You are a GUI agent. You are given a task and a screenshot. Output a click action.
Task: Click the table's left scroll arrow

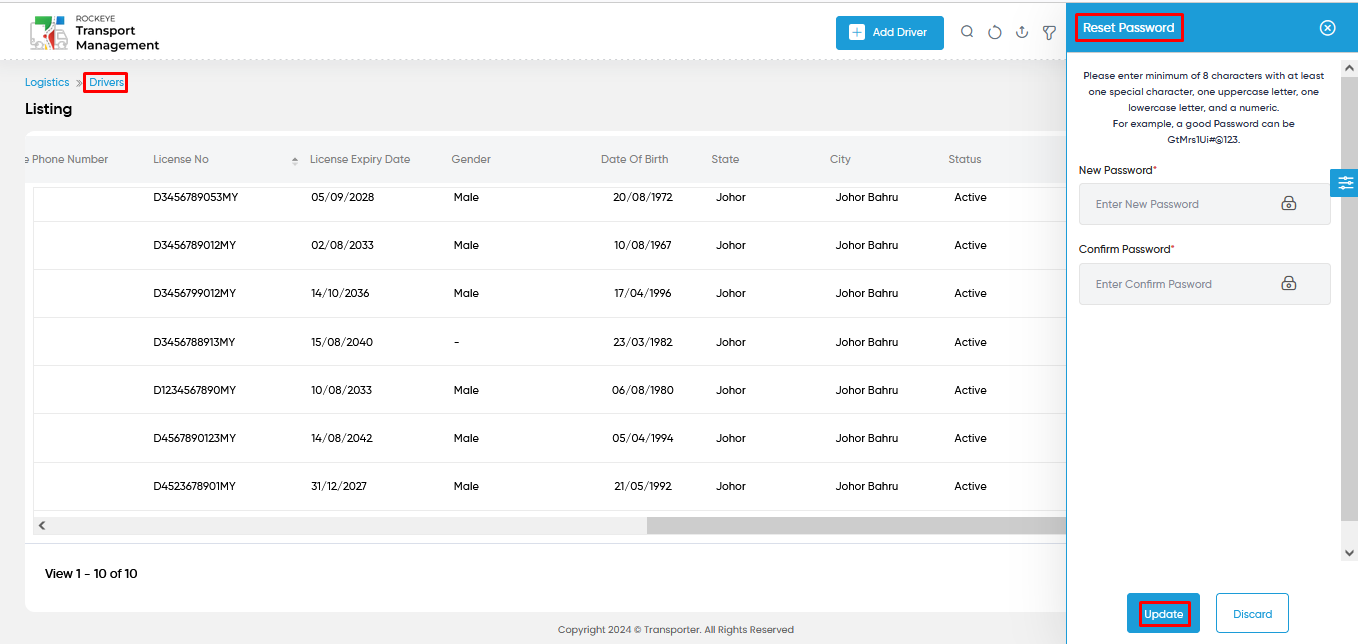42,525
